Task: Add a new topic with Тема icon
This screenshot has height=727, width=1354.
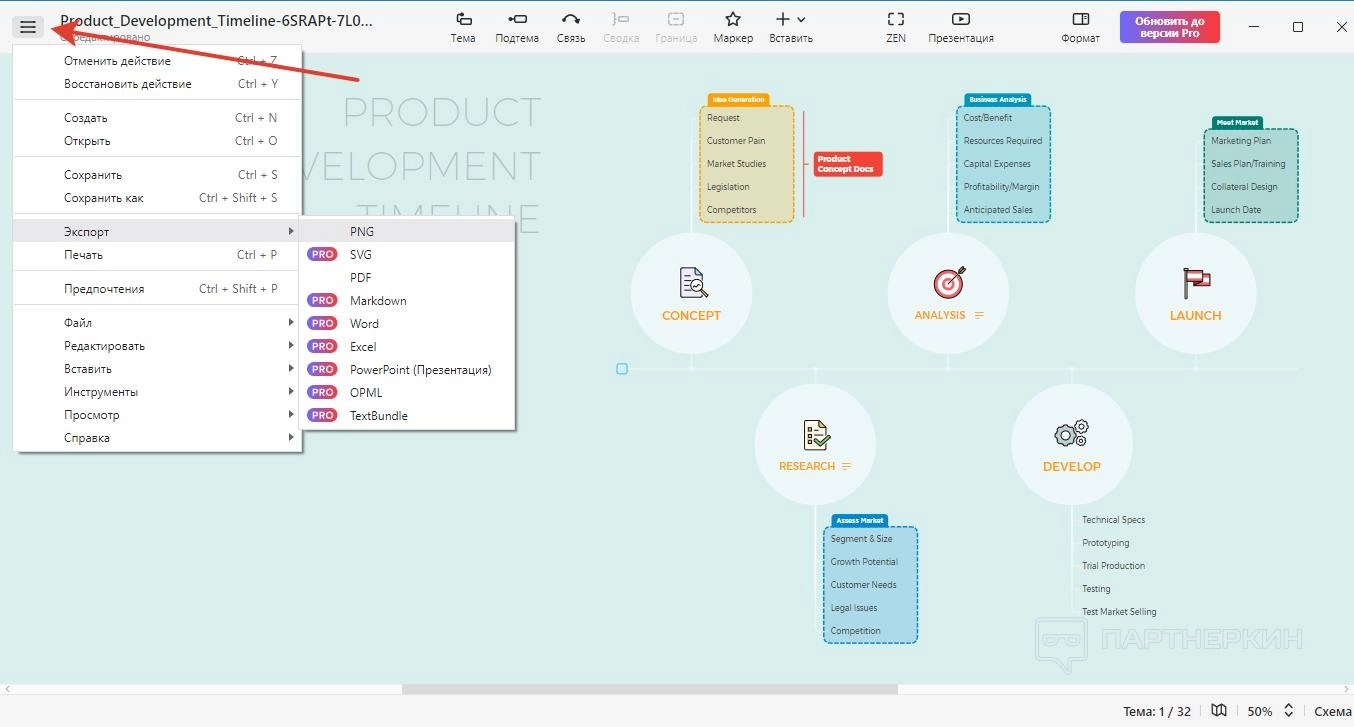Action: coord(463,27)
